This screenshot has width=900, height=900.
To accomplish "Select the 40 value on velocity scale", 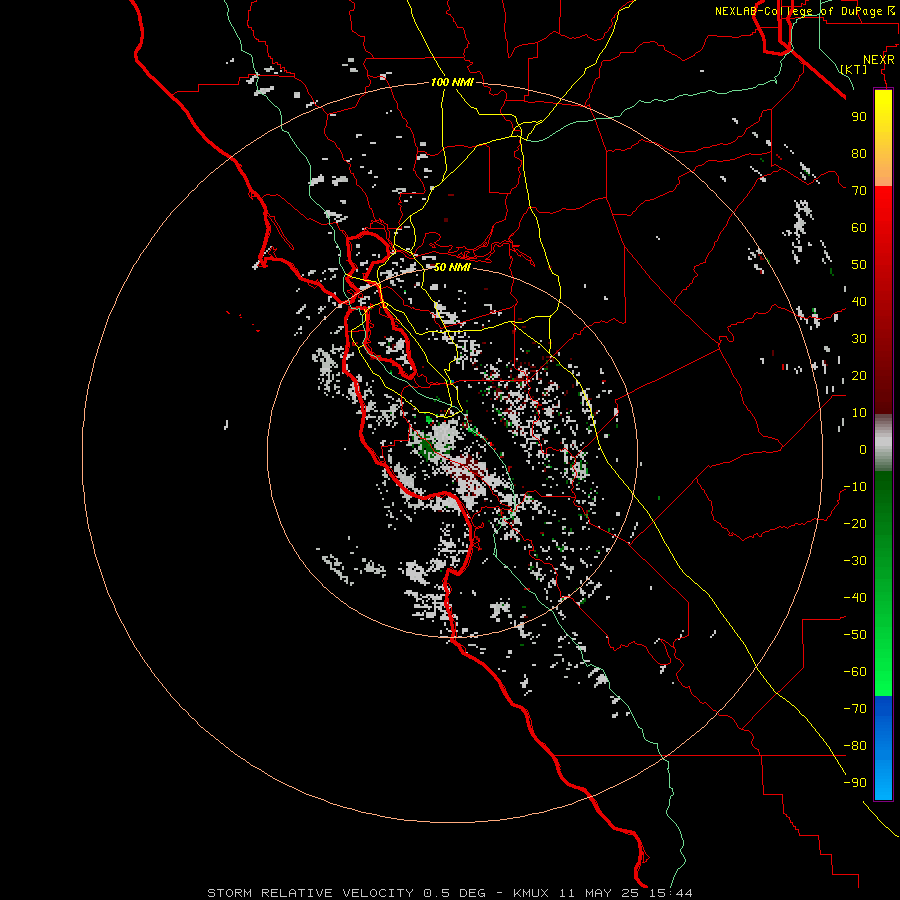I will point(859,301).
